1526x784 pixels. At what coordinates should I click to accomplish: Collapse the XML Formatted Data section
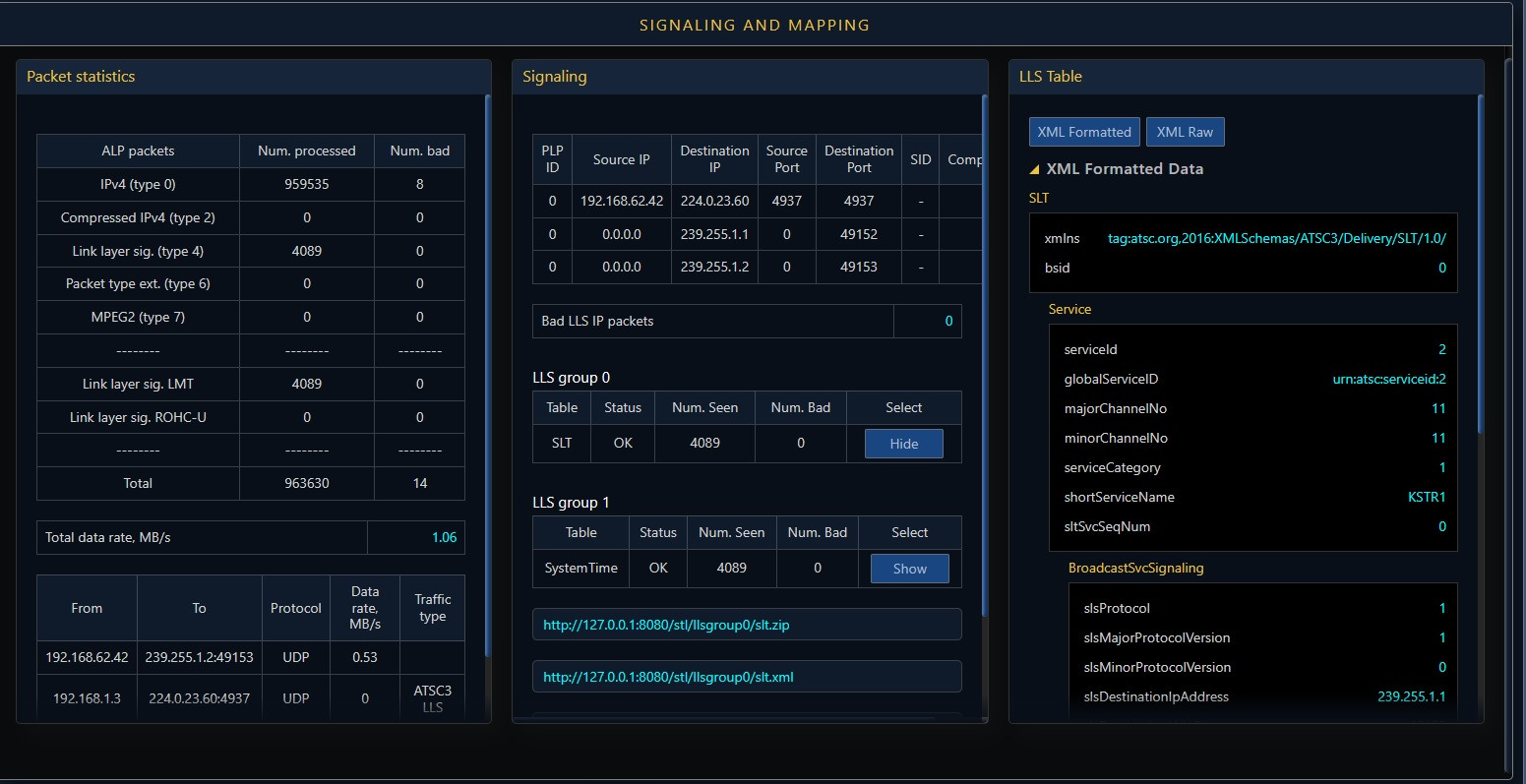(1036, 169)
